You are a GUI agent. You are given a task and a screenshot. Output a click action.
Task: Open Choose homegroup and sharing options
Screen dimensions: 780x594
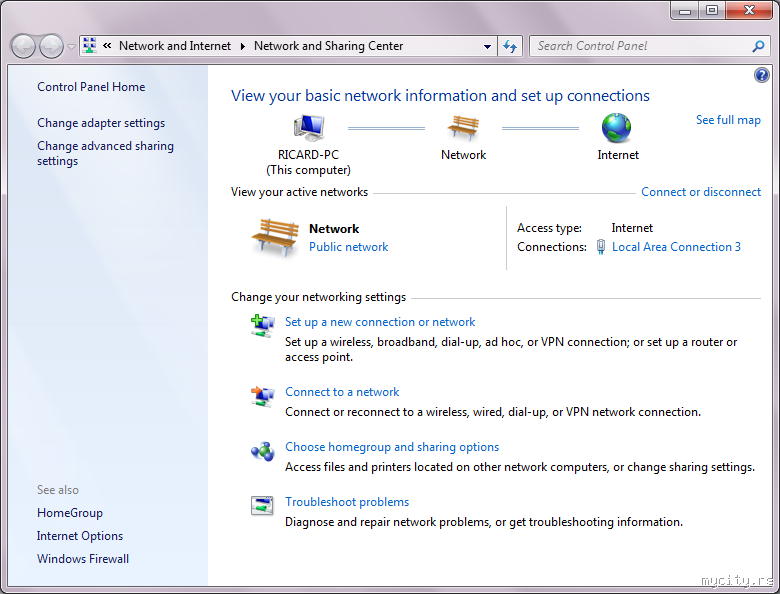tap(392, 447)
